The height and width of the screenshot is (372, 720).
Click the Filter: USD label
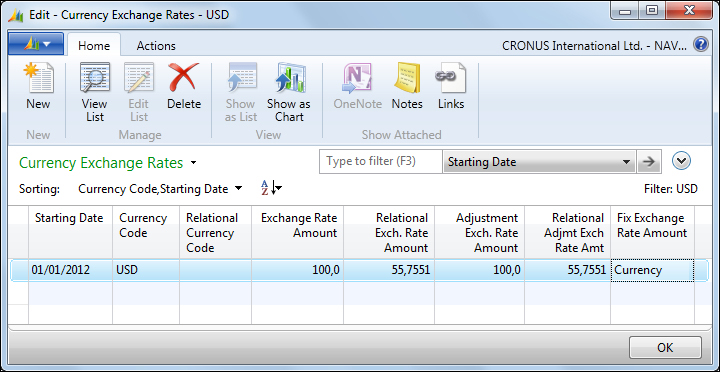click(x=671, y=189)
